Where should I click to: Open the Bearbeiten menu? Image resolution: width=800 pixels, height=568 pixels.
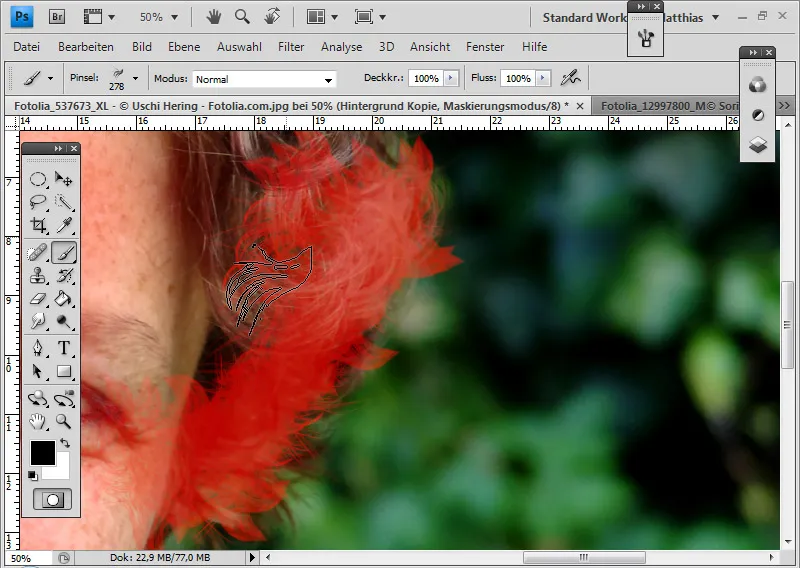[x=86, y=47]
